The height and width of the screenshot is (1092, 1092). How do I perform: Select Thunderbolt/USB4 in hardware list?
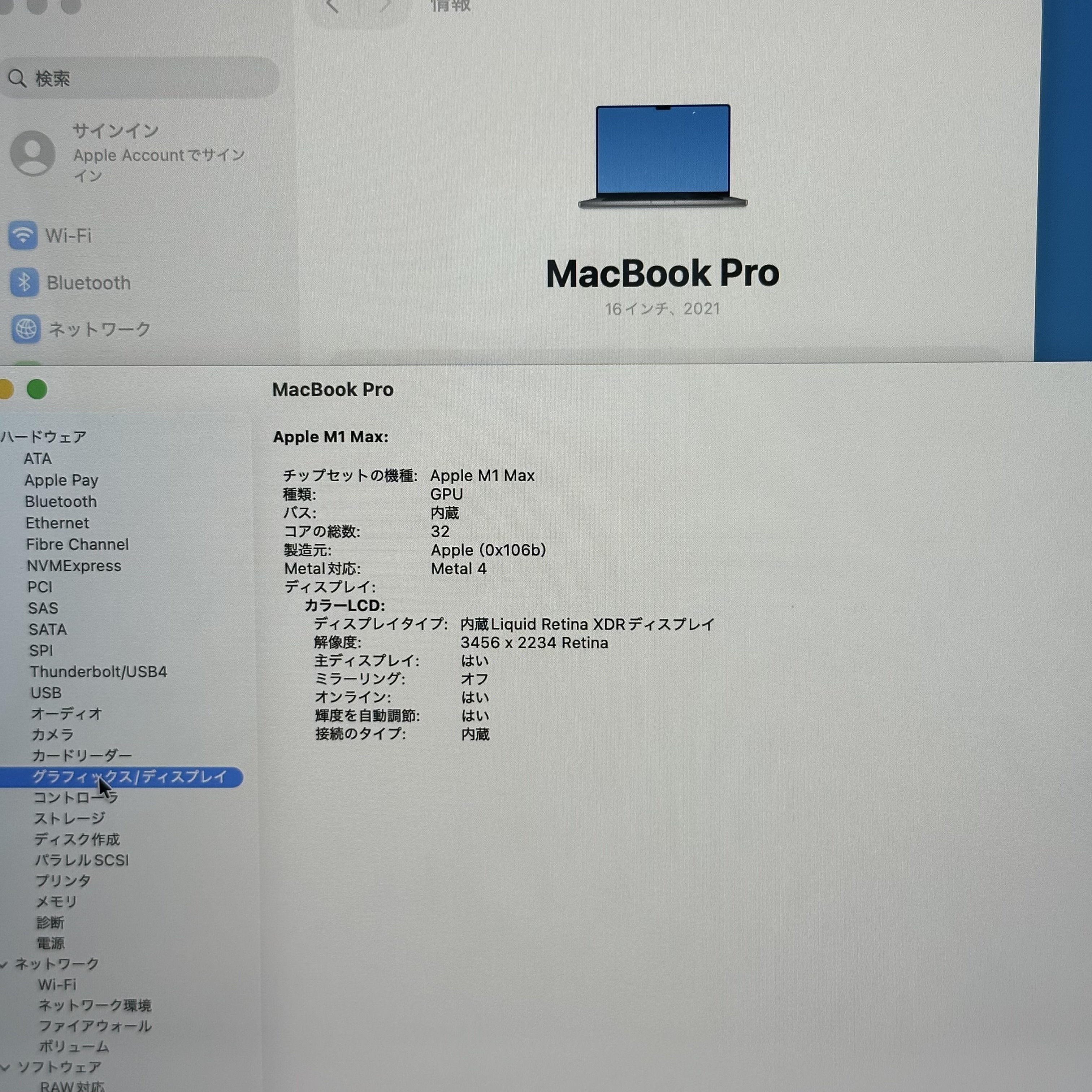(x=98, y=671)
